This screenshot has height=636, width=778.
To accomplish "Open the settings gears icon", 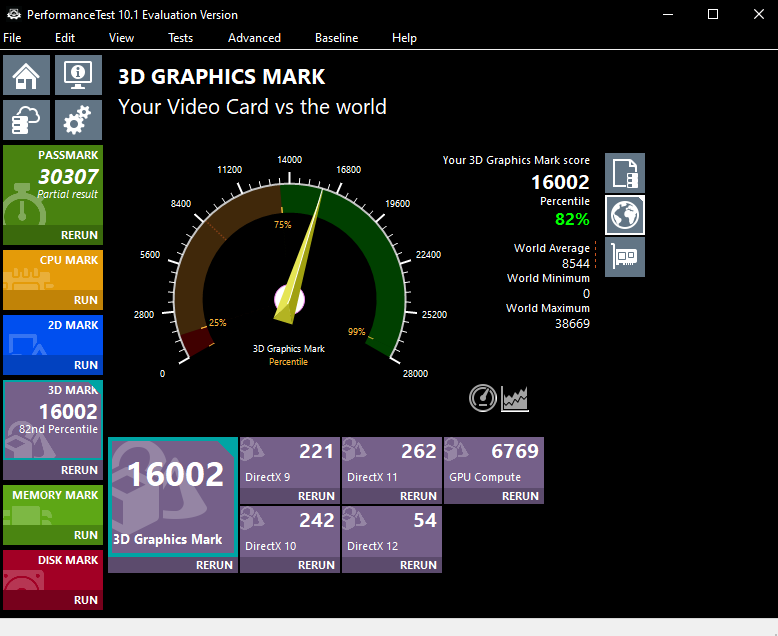I will 77,121.
